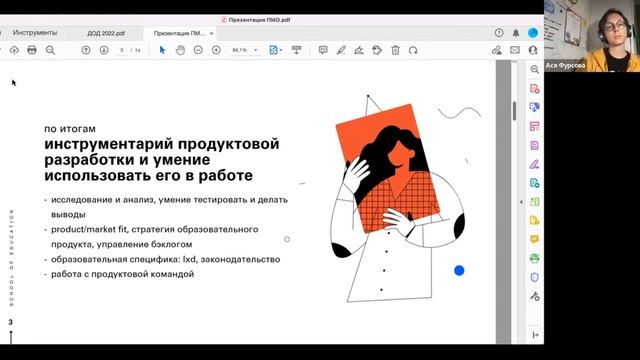Collapse the right tools pane arrow
640x360 pixels.
(x=535, y=335)
